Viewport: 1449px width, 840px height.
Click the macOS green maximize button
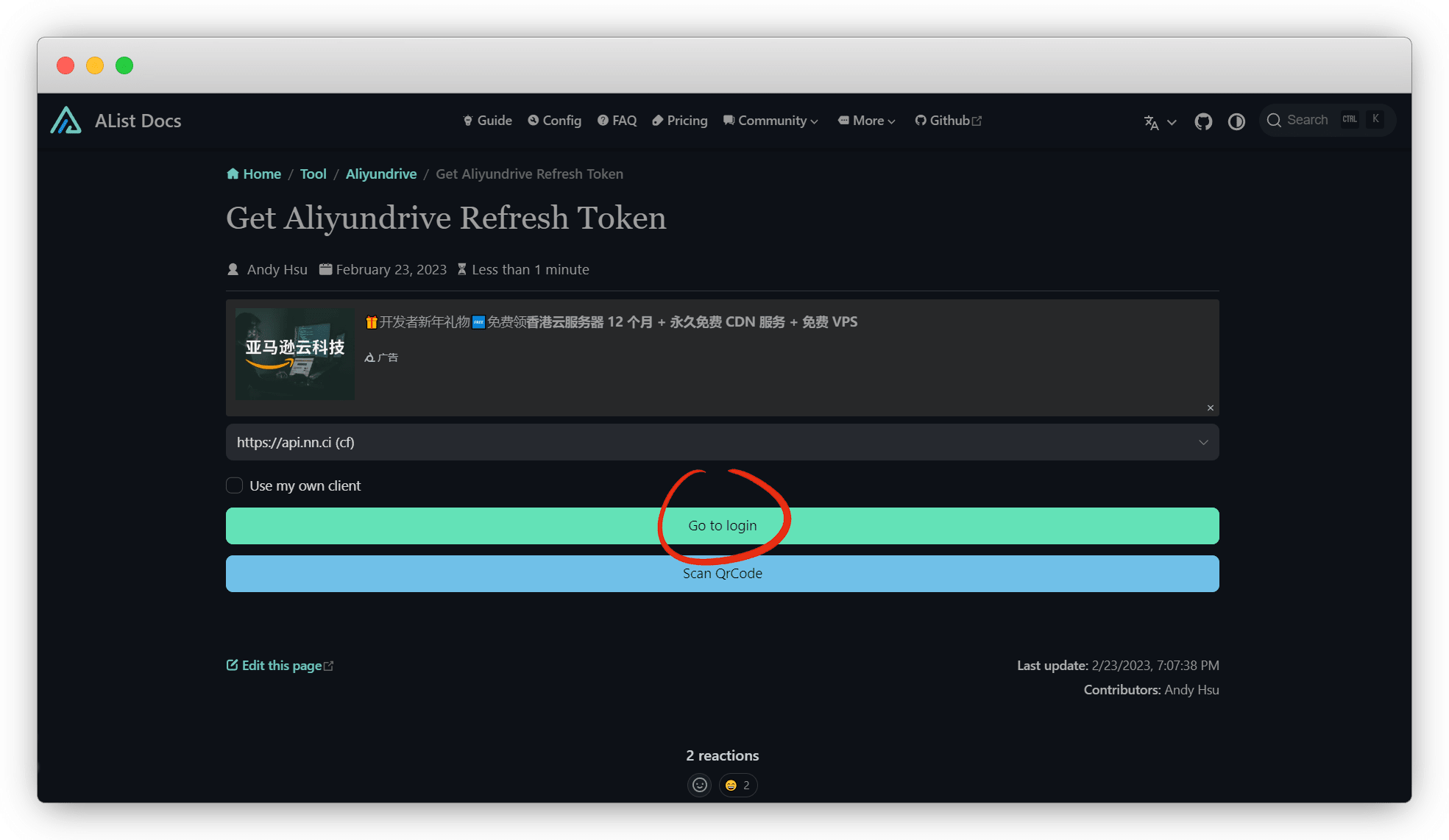(x=124, y=65)
